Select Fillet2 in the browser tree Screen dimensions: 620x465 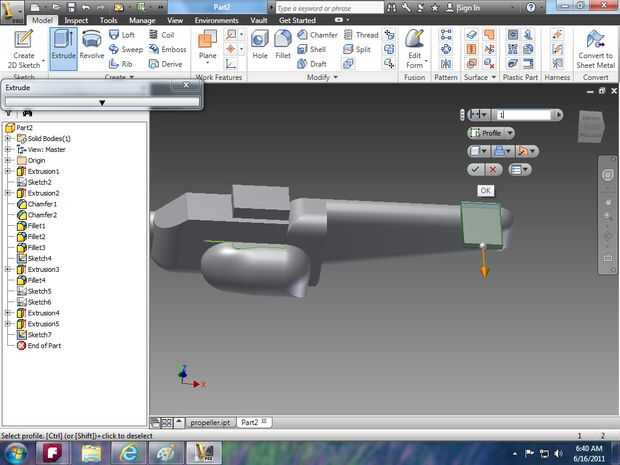click(36, 236)
